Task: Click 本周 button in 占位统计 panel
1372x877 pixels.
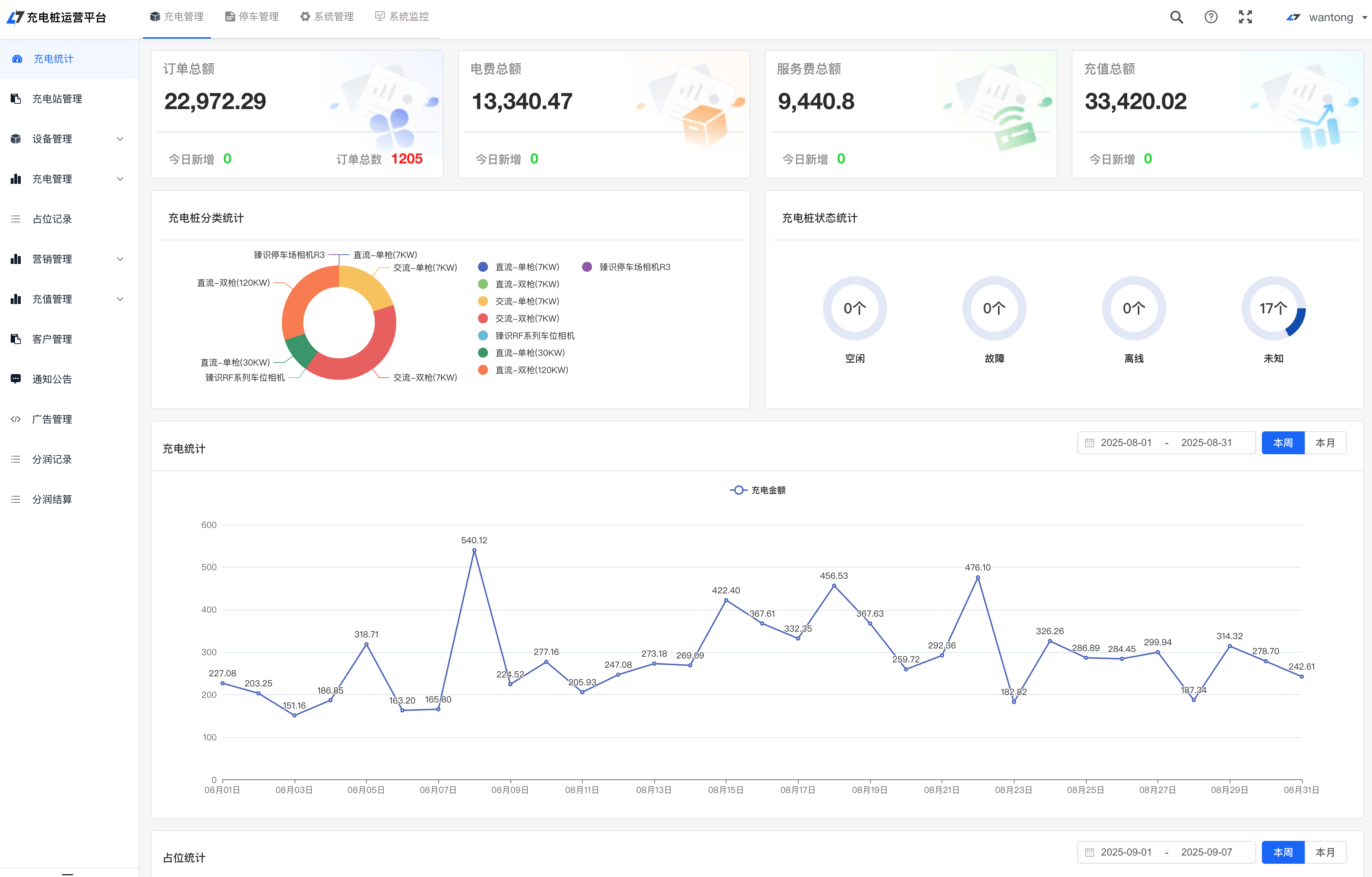Action: point(1283,852)
